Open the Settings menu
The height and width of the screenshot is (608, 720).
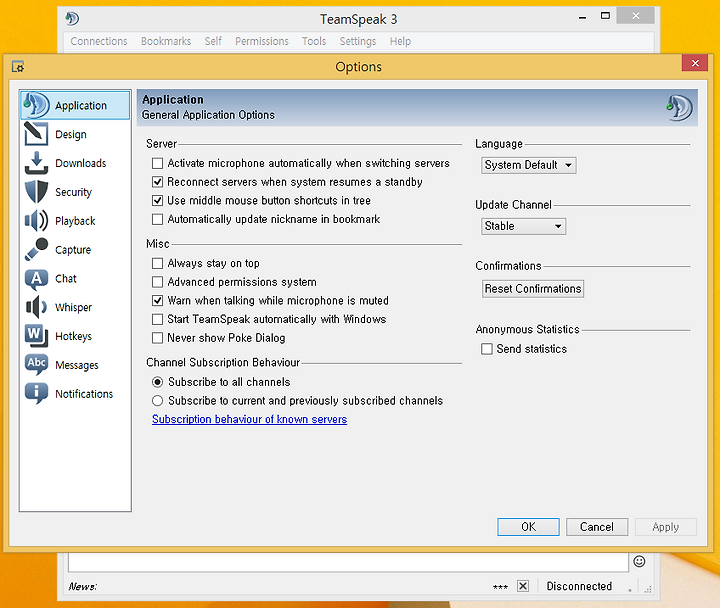click(x=358, y=41)
